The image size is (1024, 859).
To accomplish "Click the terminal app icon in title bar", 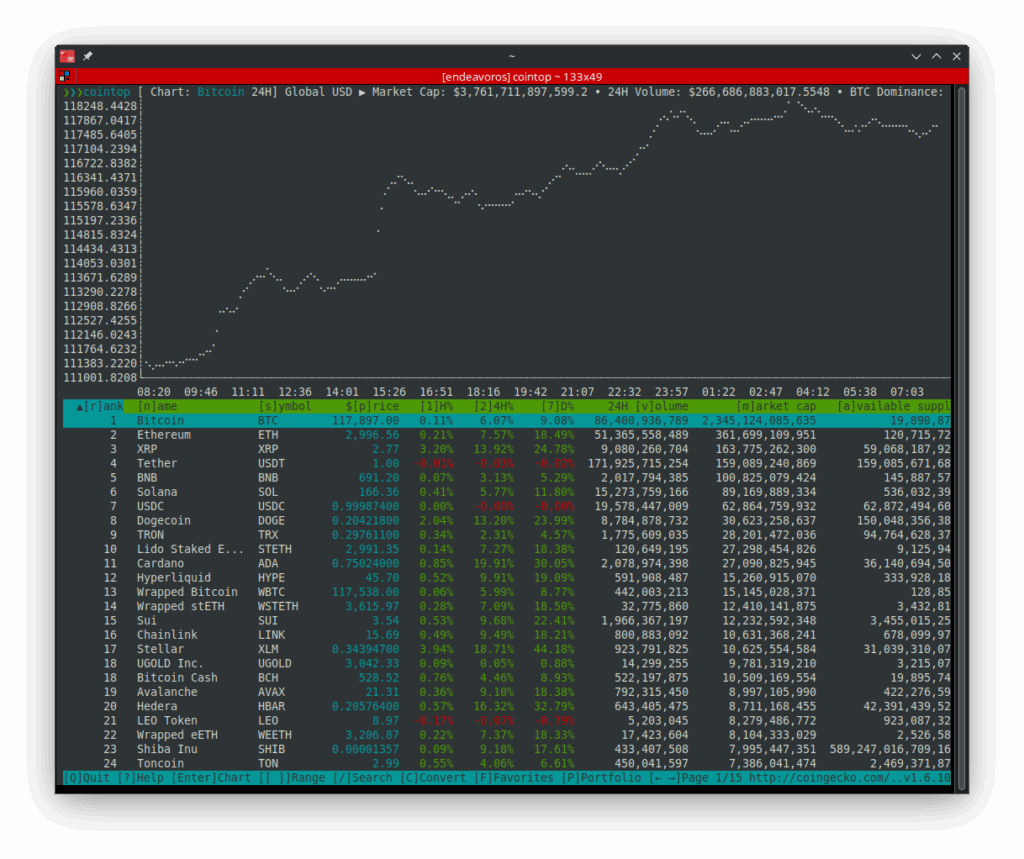I will (67, 57).
